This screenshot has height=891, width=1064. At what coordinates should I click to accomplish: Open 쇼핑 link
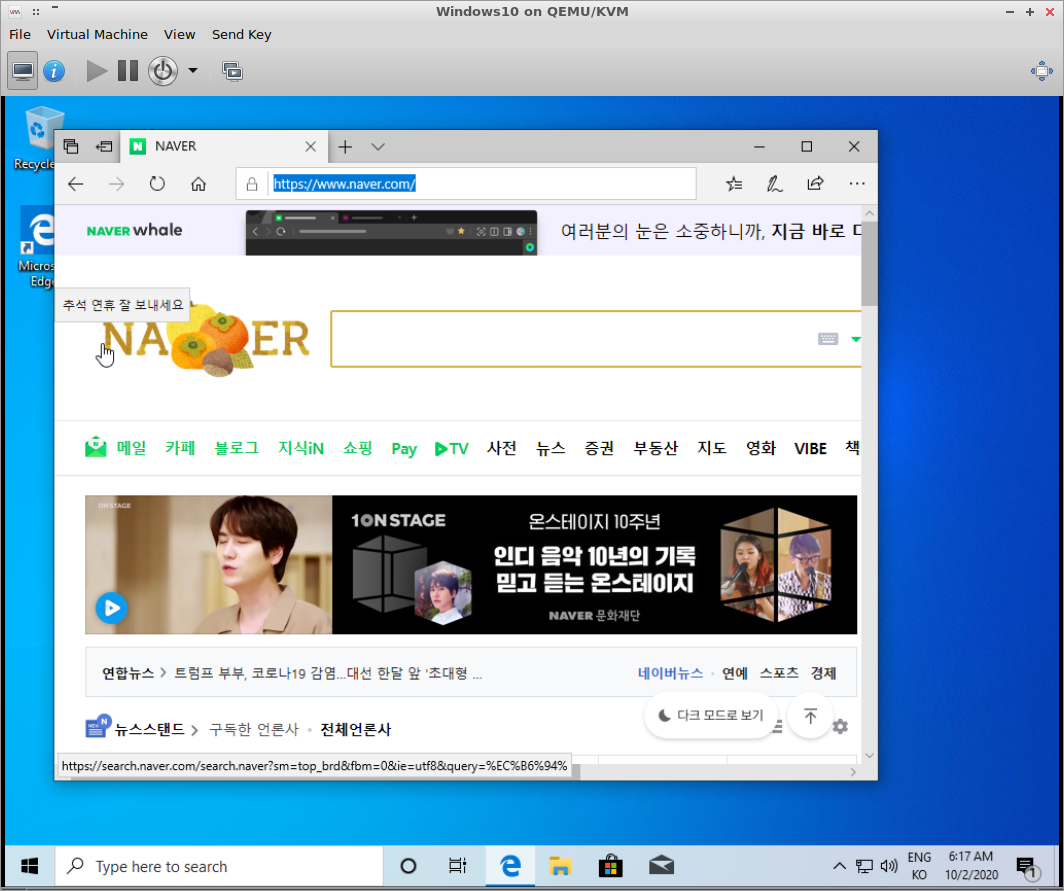point(358,448)
